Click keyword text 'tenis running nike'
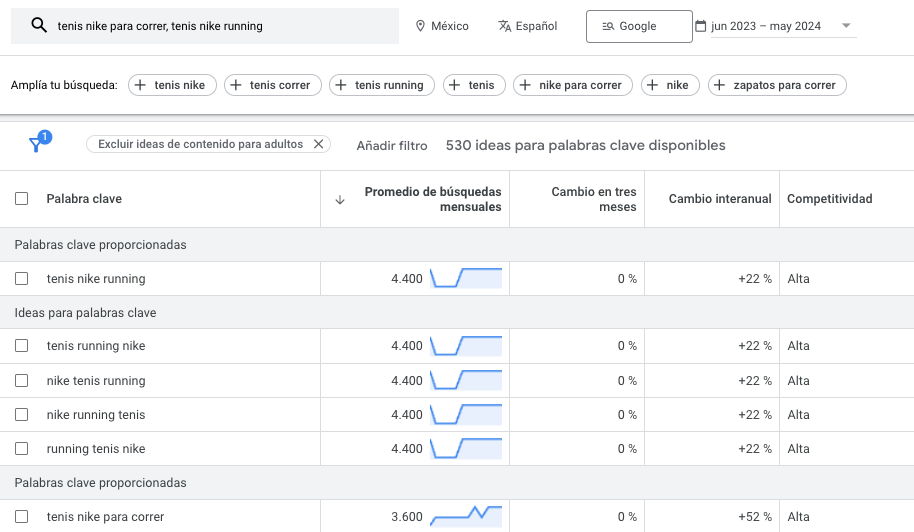This screenshot has width=914, height=532. pyautogui.click(x=96, y=346)
